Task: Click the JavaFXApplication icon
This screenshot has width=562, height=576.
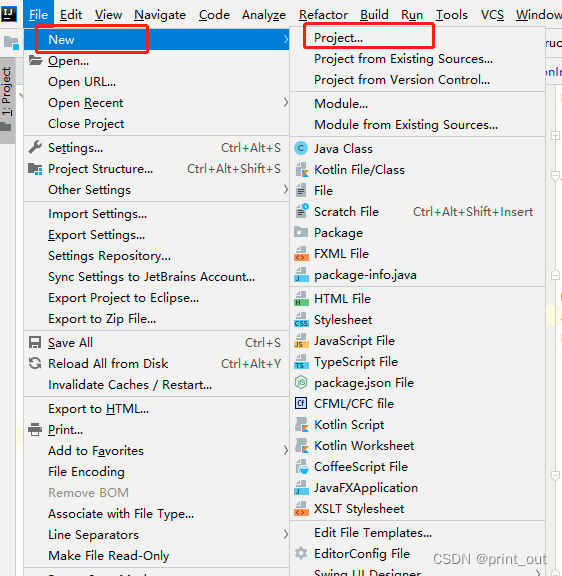Action: click(301, 488)
